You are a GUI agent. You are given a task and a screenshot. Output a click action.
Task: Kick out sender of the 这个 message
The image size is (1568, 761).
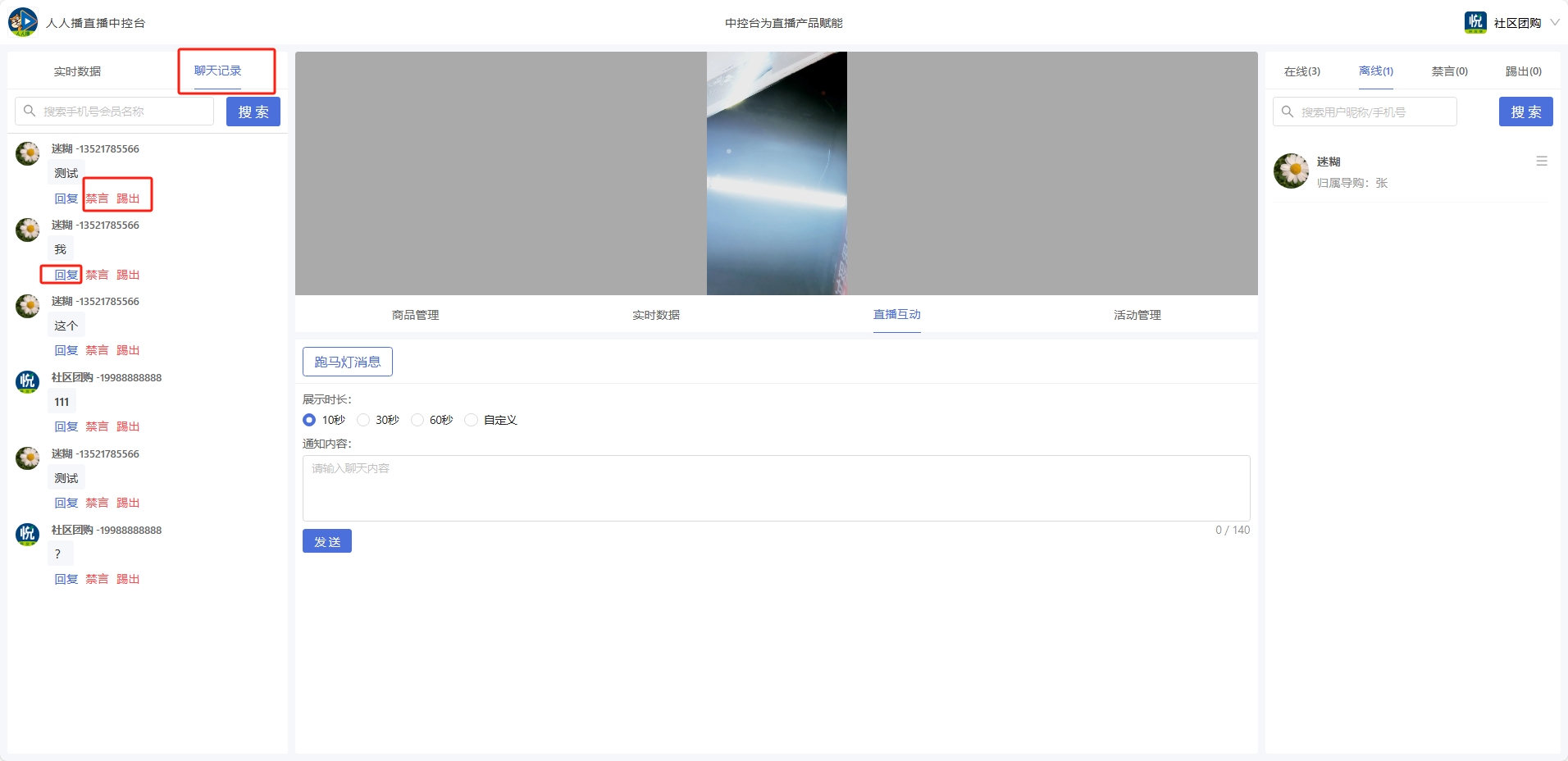(128, 350)
